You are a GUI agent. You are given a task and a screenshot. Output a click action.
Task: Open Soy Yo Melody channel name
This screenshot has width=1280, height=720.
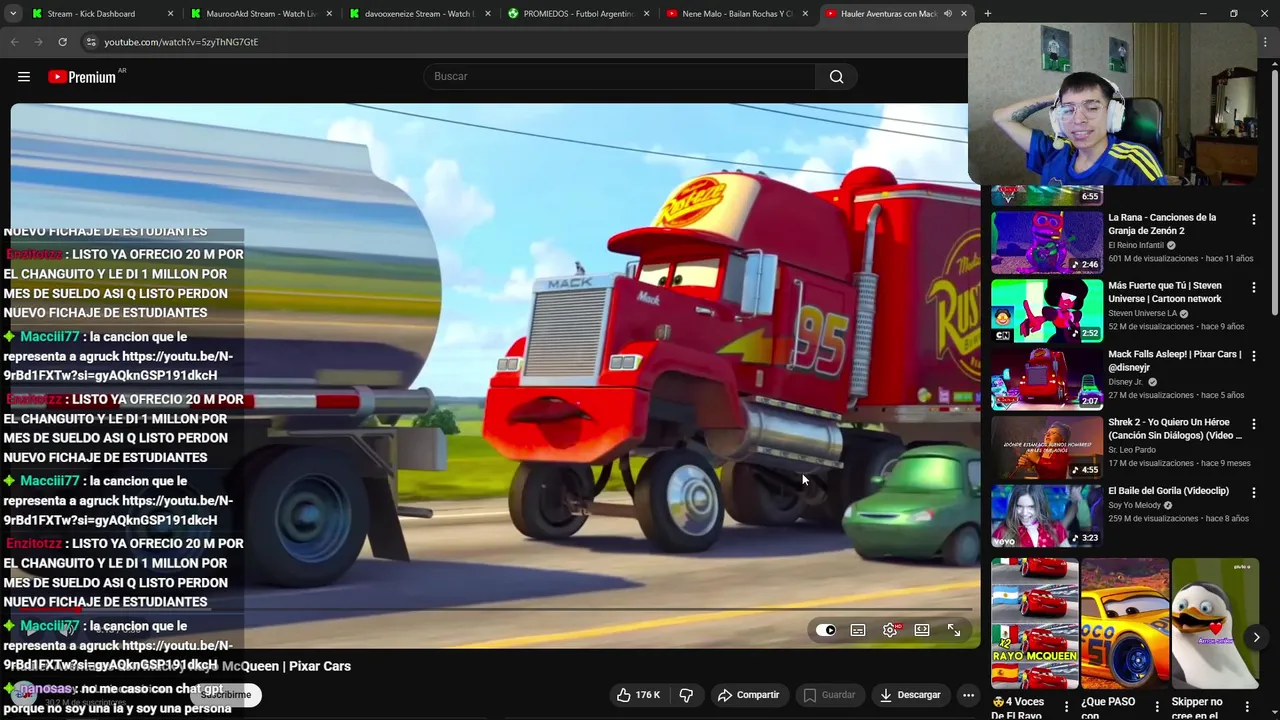1135,505
